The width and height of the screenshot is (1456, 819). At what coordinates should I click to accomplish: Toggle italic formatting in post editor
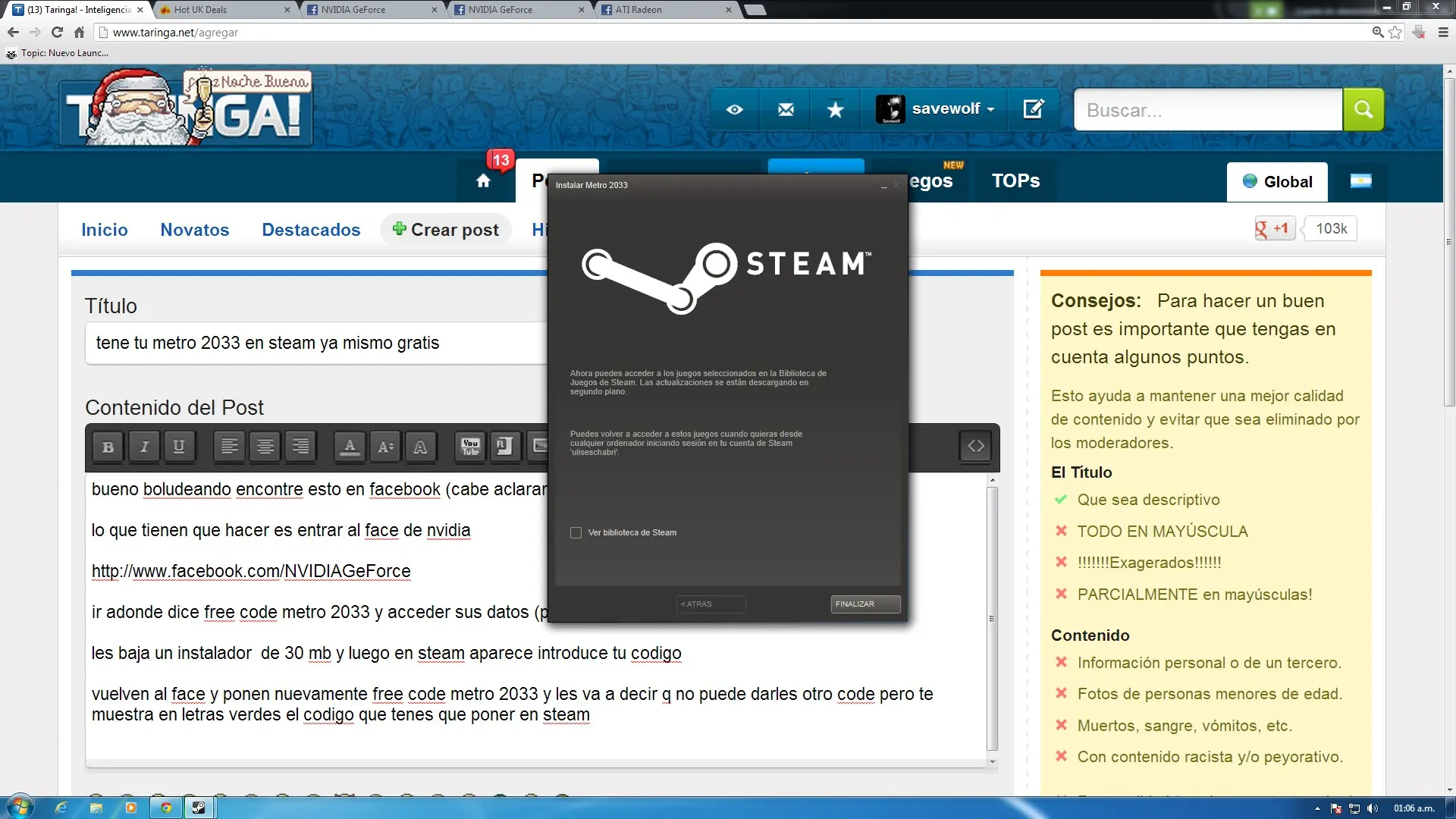pyautogui.click(x=143, y=447)
